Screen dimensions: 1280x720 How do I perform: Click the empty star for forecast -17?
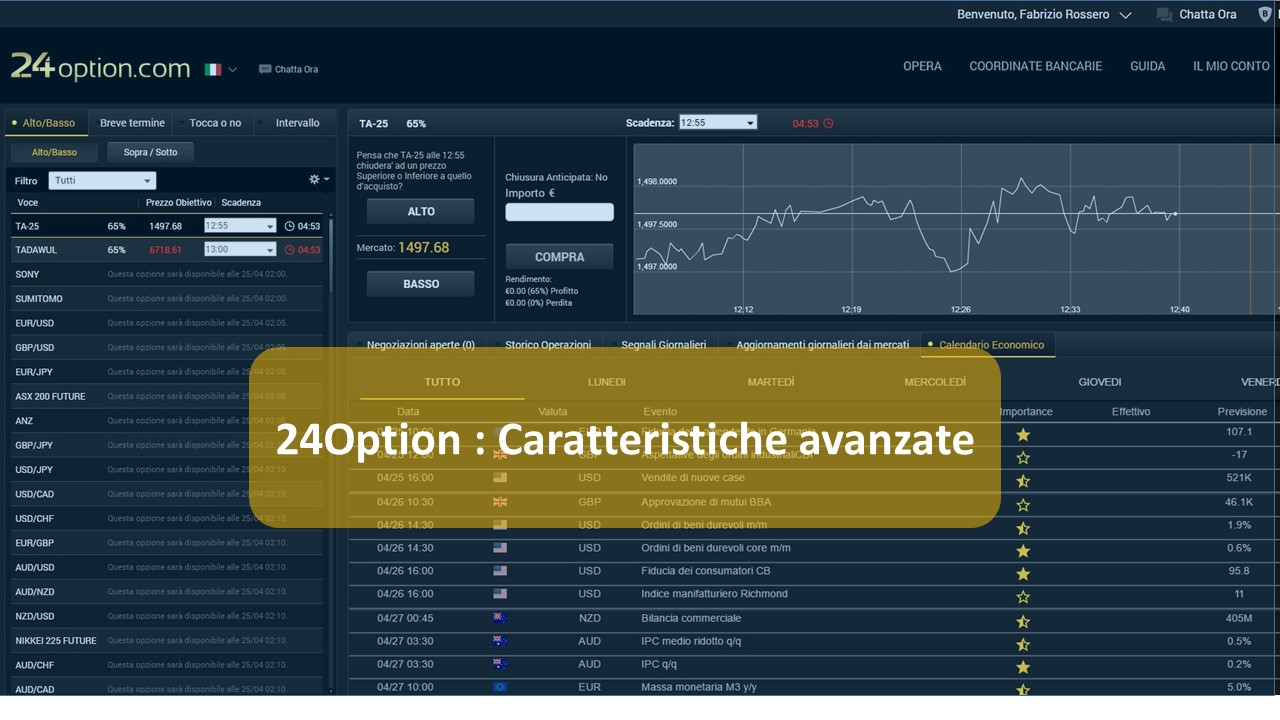1023,458
